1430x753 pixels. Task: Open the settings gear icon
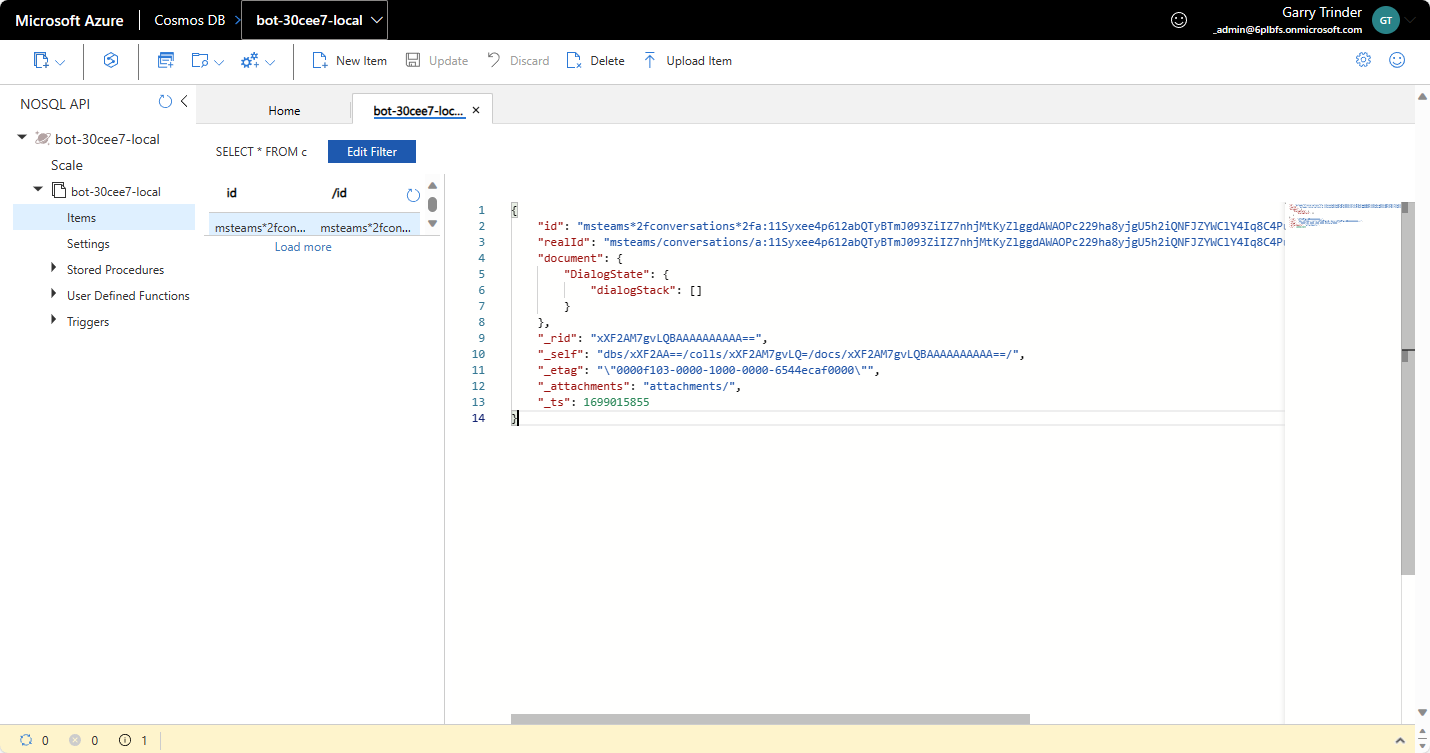tap(1363, 60)
